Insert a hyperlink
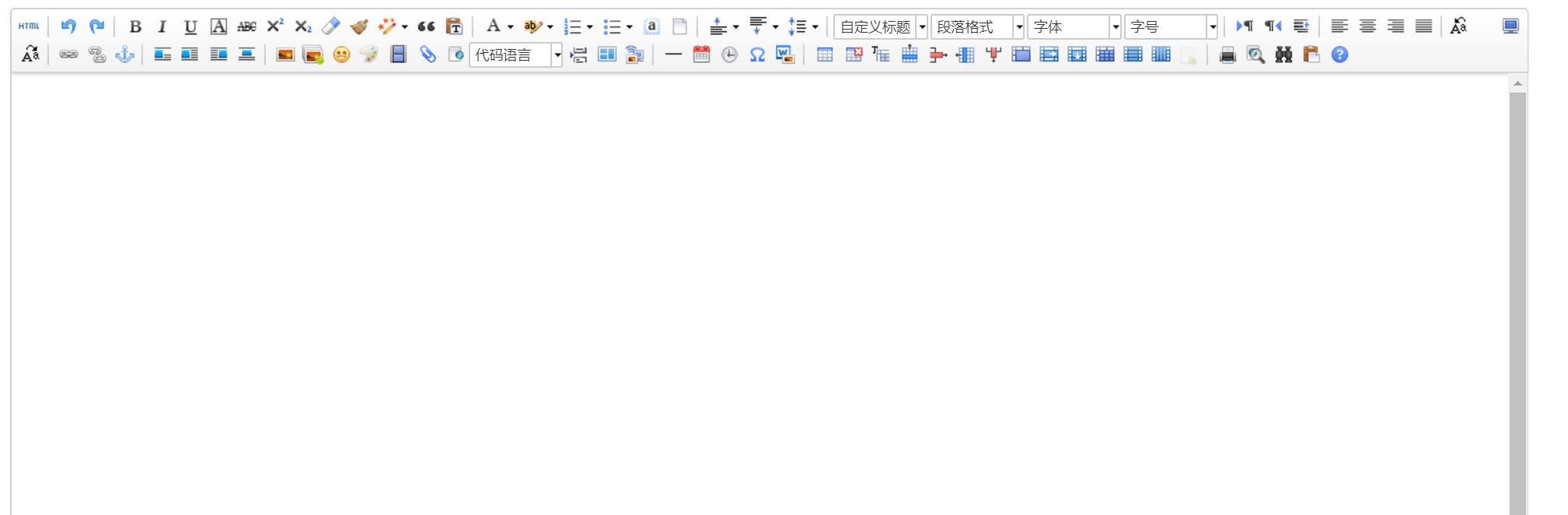Screen dimensions: 1568x515 (68, 54)
